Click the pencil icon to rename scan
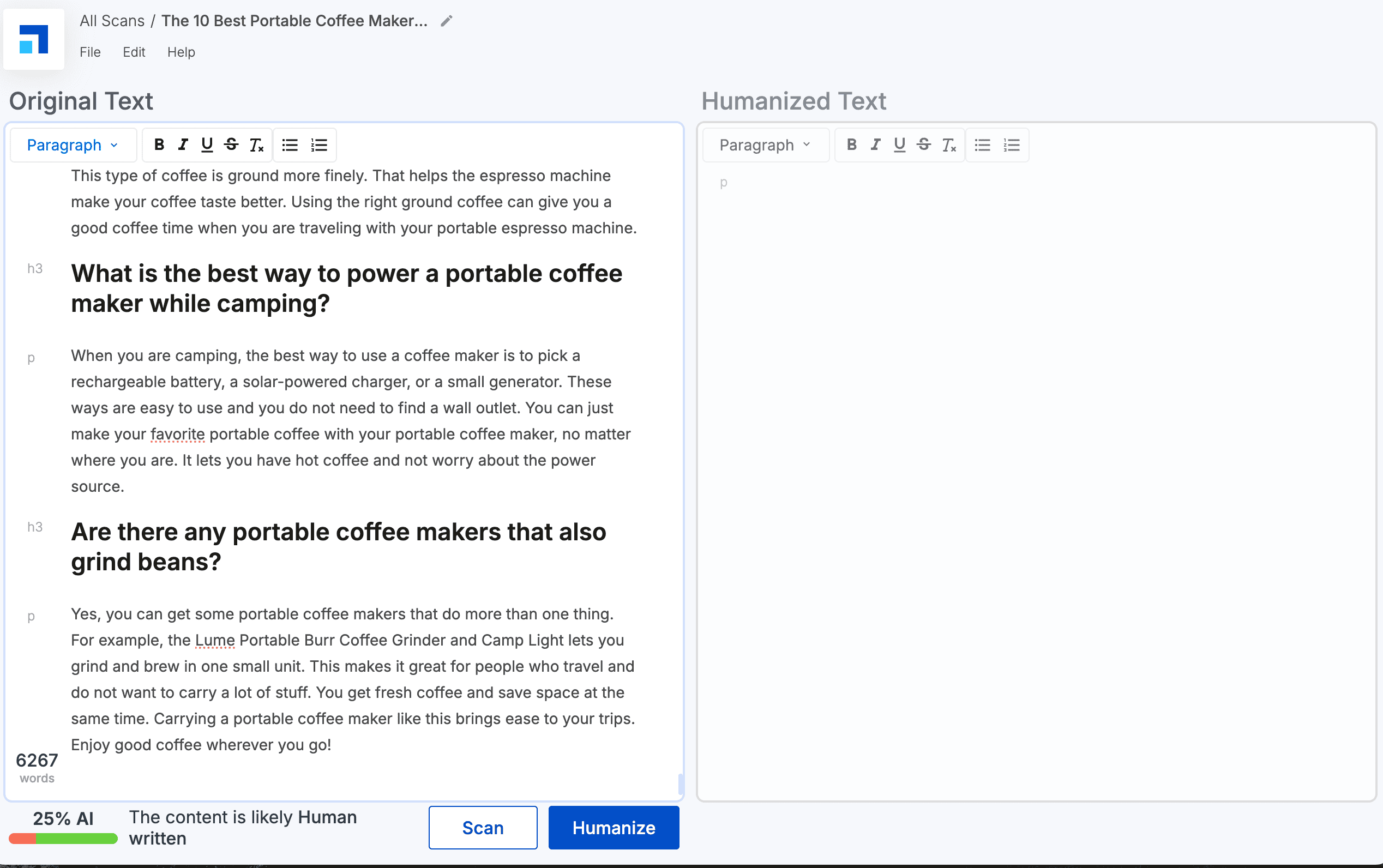The width and height of the screenshot is (1383, 868). [x=447, y=21]
